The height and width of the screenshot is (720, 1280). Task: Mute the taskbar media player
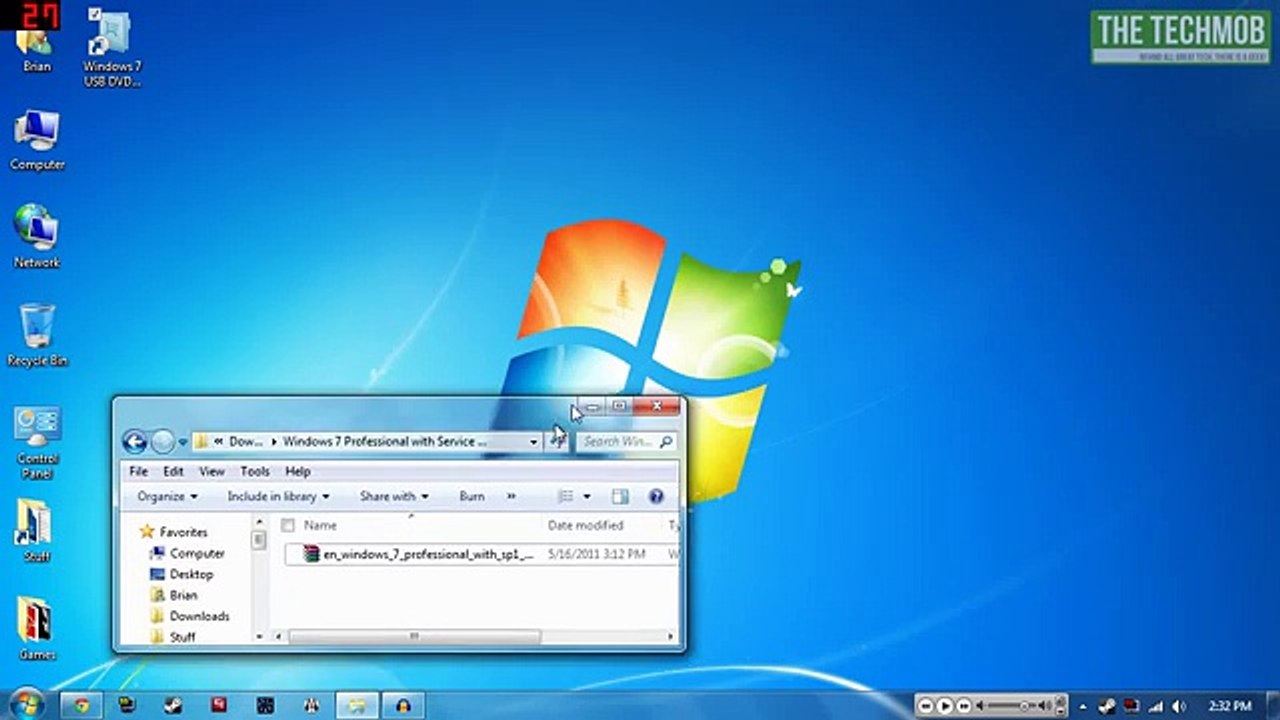pos(979,706)
